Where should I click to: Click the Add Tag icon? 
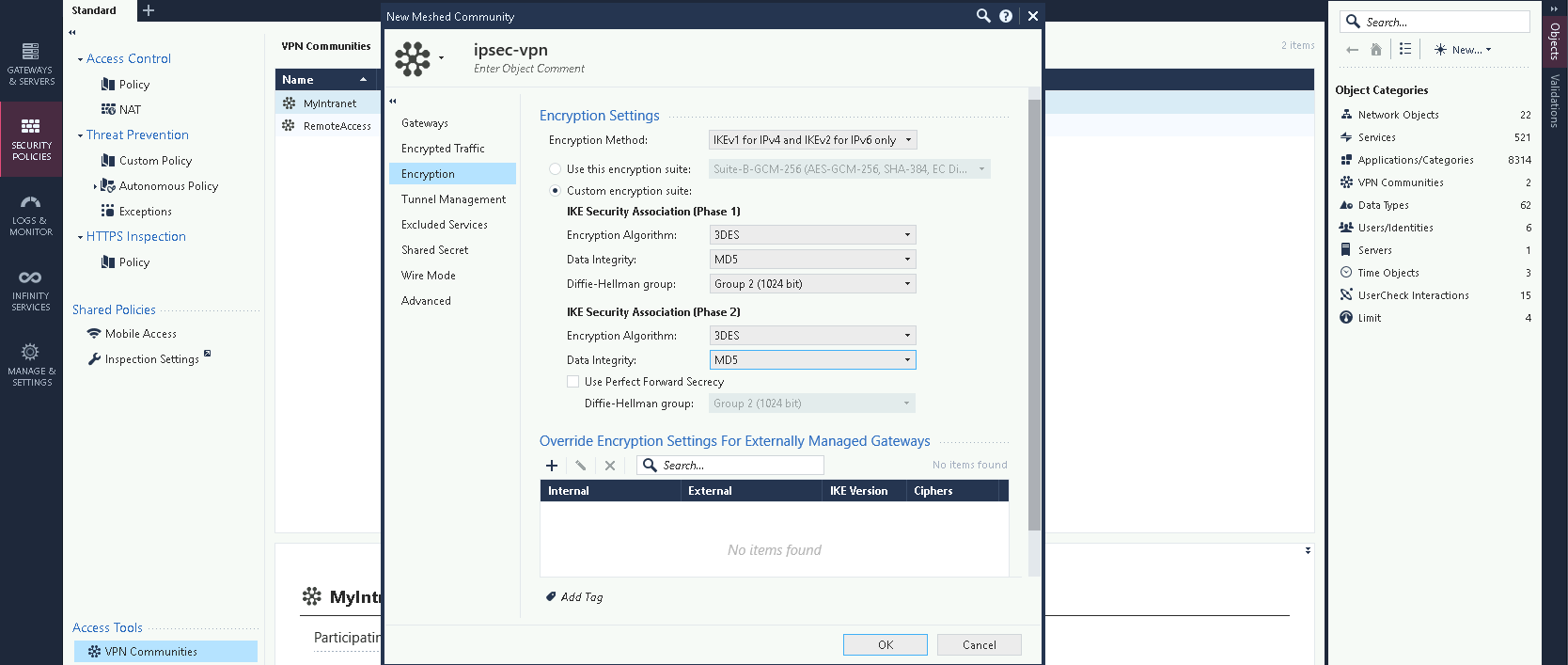tap(551, 597)
